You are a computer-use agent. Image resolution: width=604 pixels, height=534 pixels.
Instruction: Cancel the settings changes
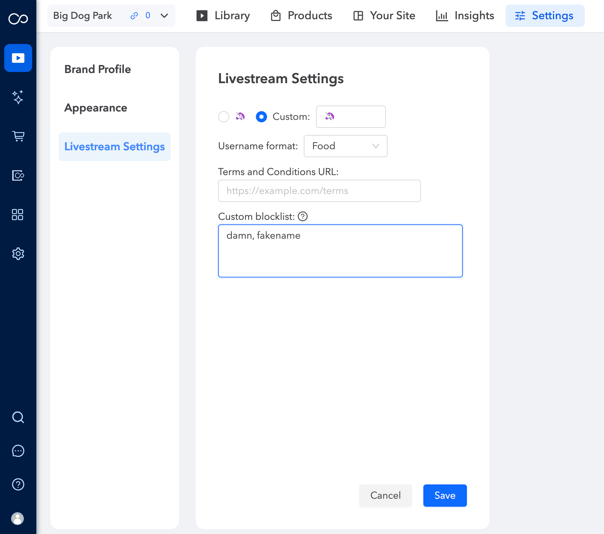pyautogui.click(x=386, y=495)
